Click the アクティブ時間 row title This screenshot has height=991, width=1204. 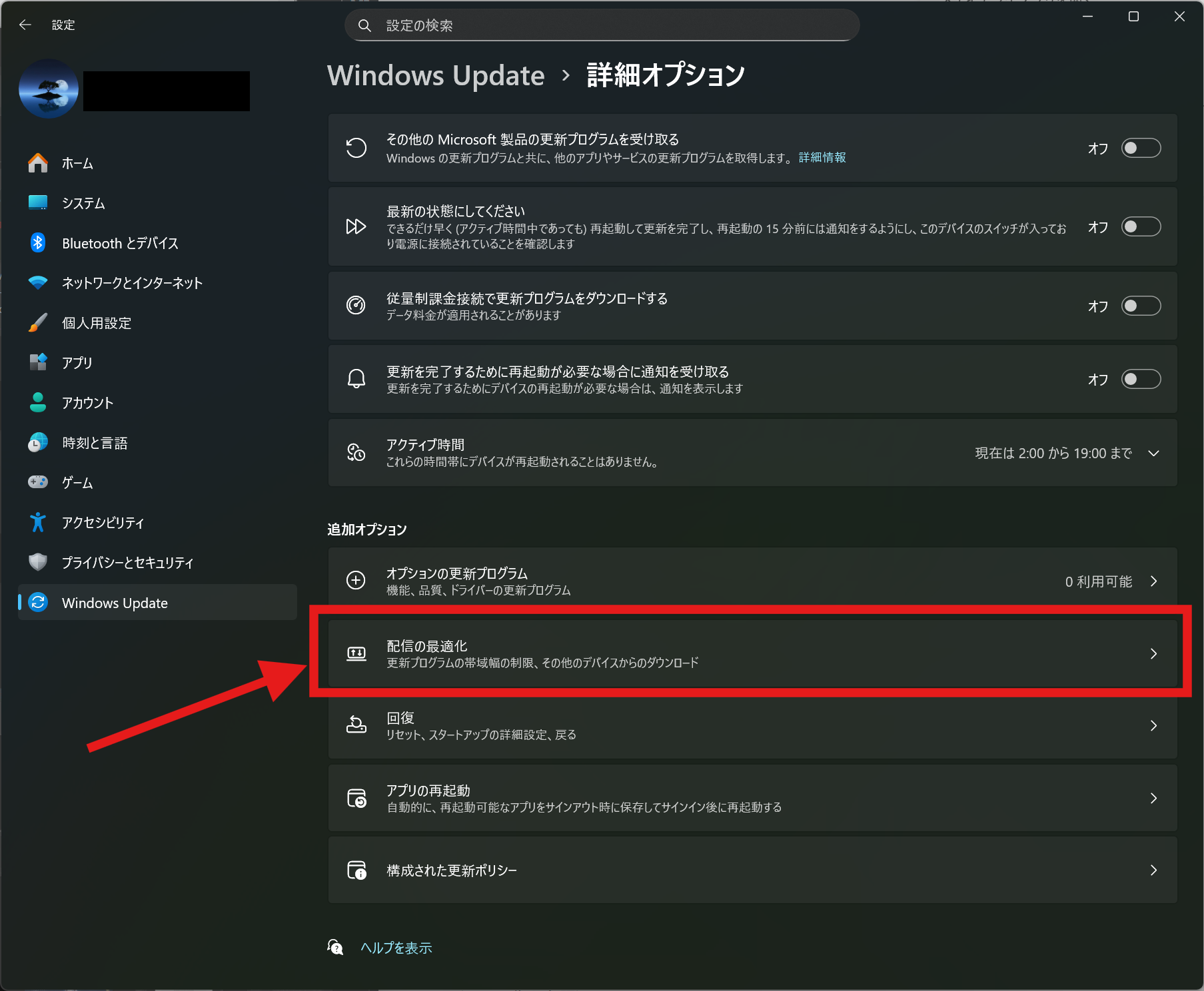click(x=426, y=445)
